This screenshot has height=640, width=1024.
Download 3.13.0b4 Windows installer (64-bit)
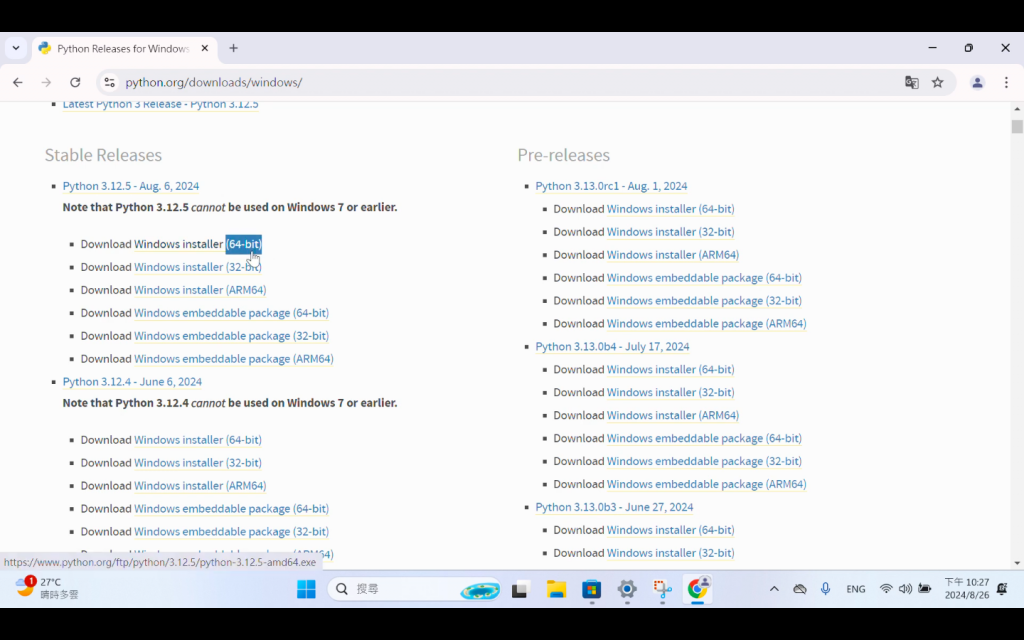[671, 369]
